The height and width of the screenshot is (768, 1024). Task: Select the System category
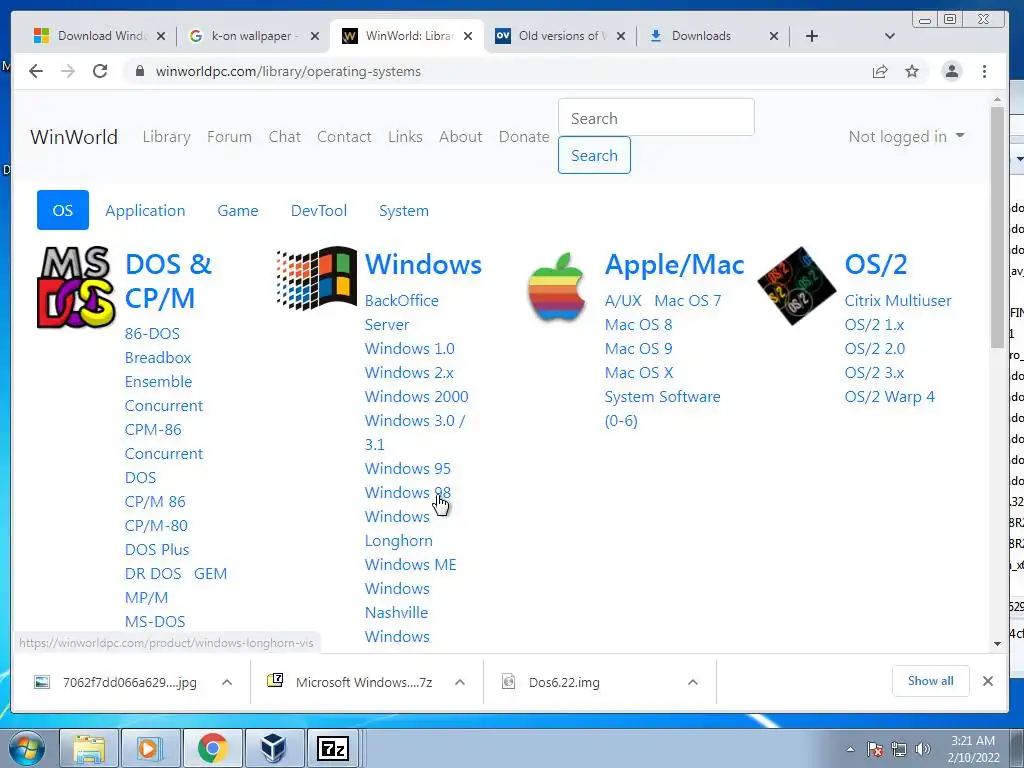coord(404,210)
